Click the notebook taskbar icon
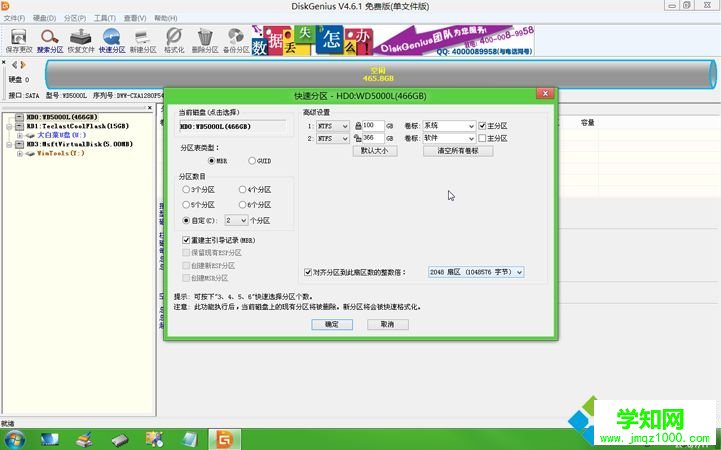Viewport: 721px width, 450px height. click(x=189, y=440)
